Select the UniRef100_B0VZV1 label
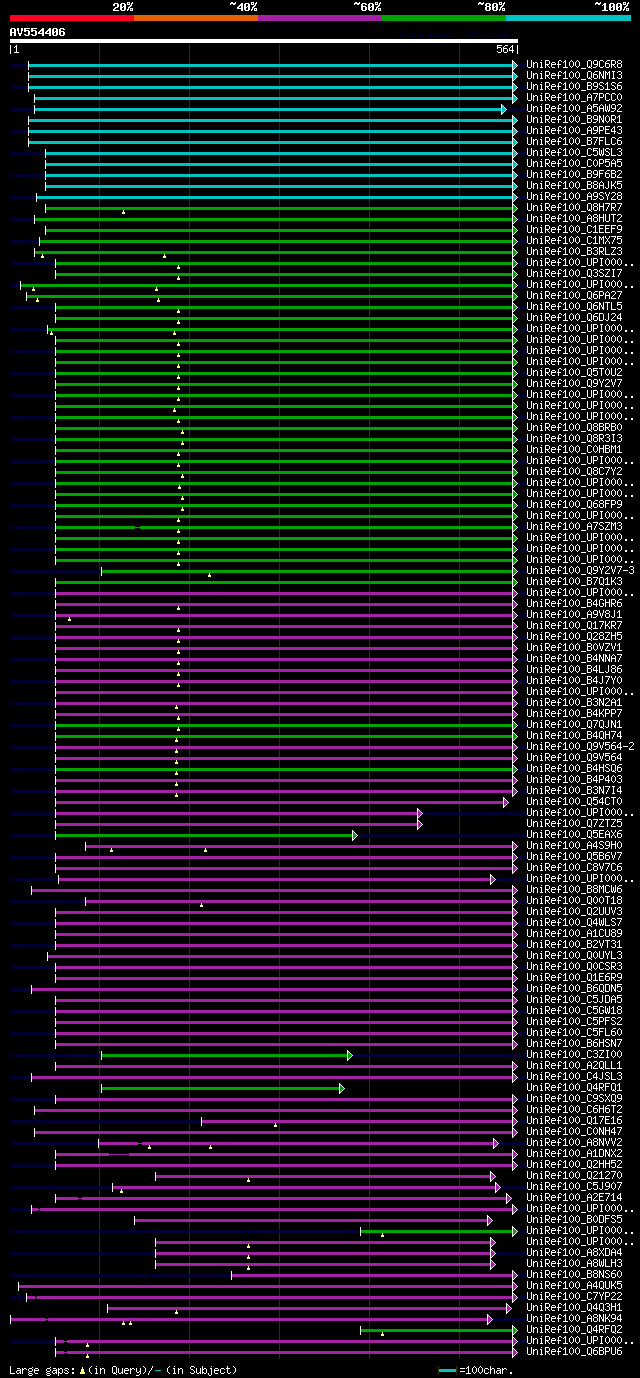This screenshot has width=640, height=1378. click(574, 647)
